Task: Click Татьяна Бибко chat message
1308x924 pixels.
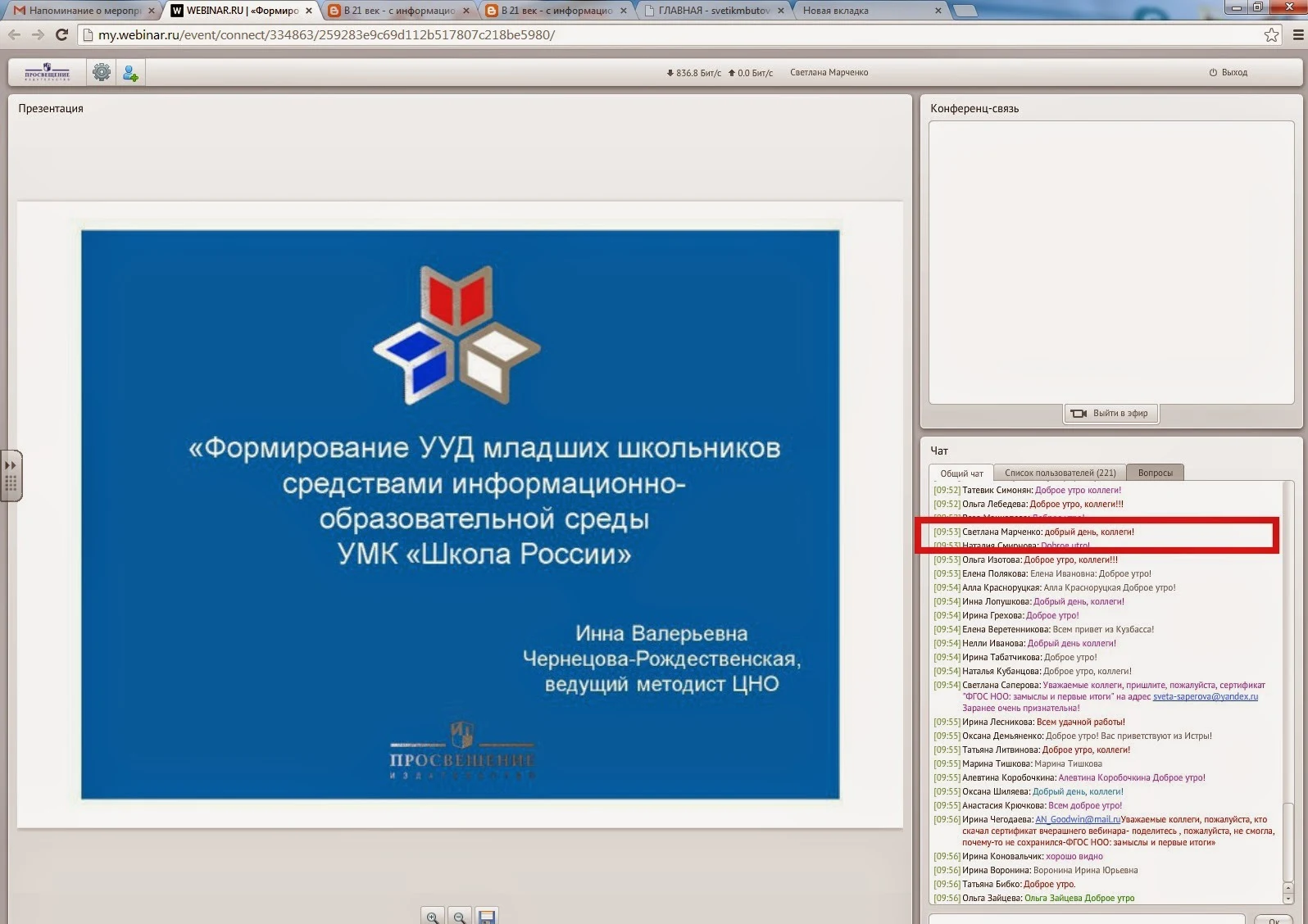Action: click(1005, 884)
